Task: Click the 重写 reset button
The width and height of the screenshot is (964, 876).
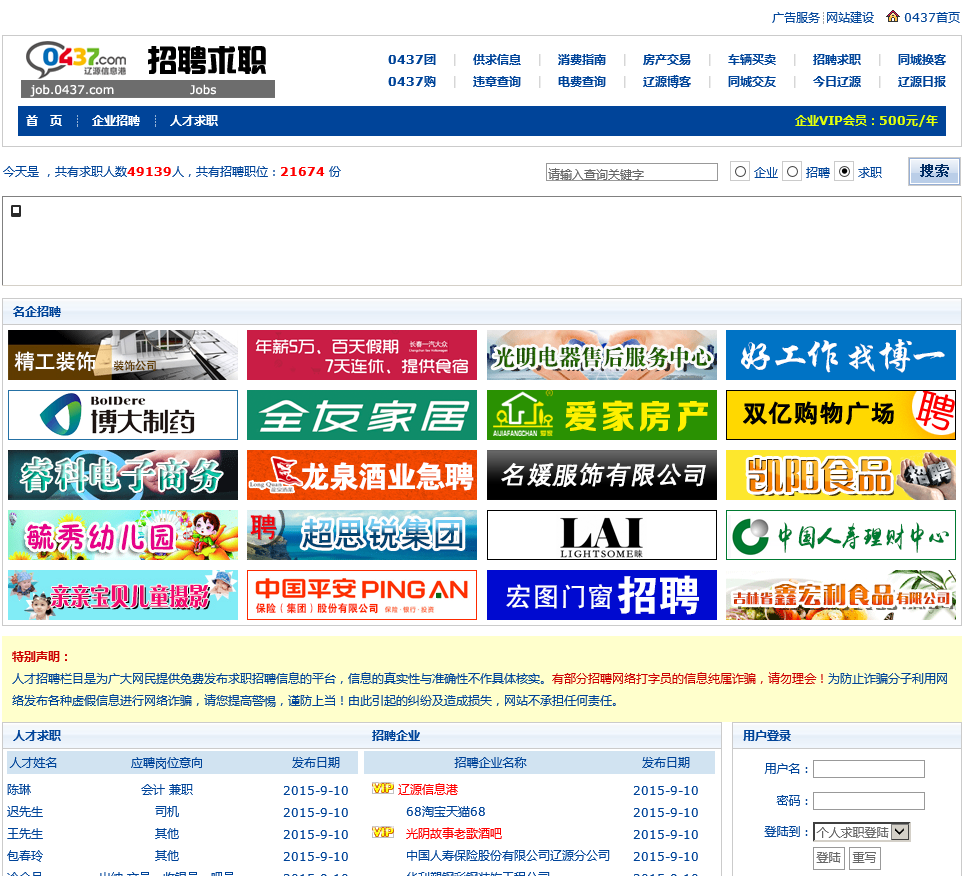Action: tap(864, 857)
